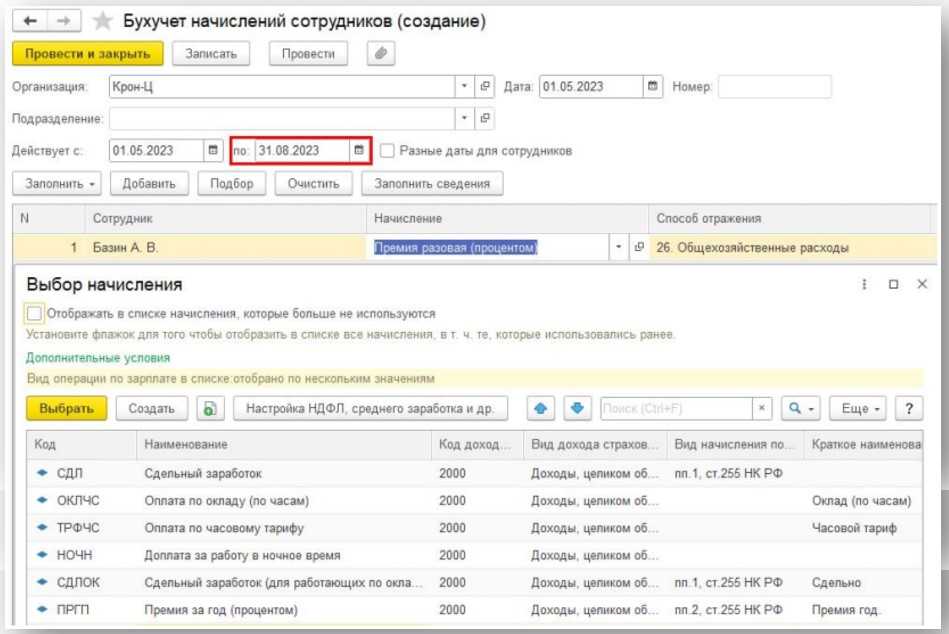Expand the Организация dropdown list

(464, 87)
